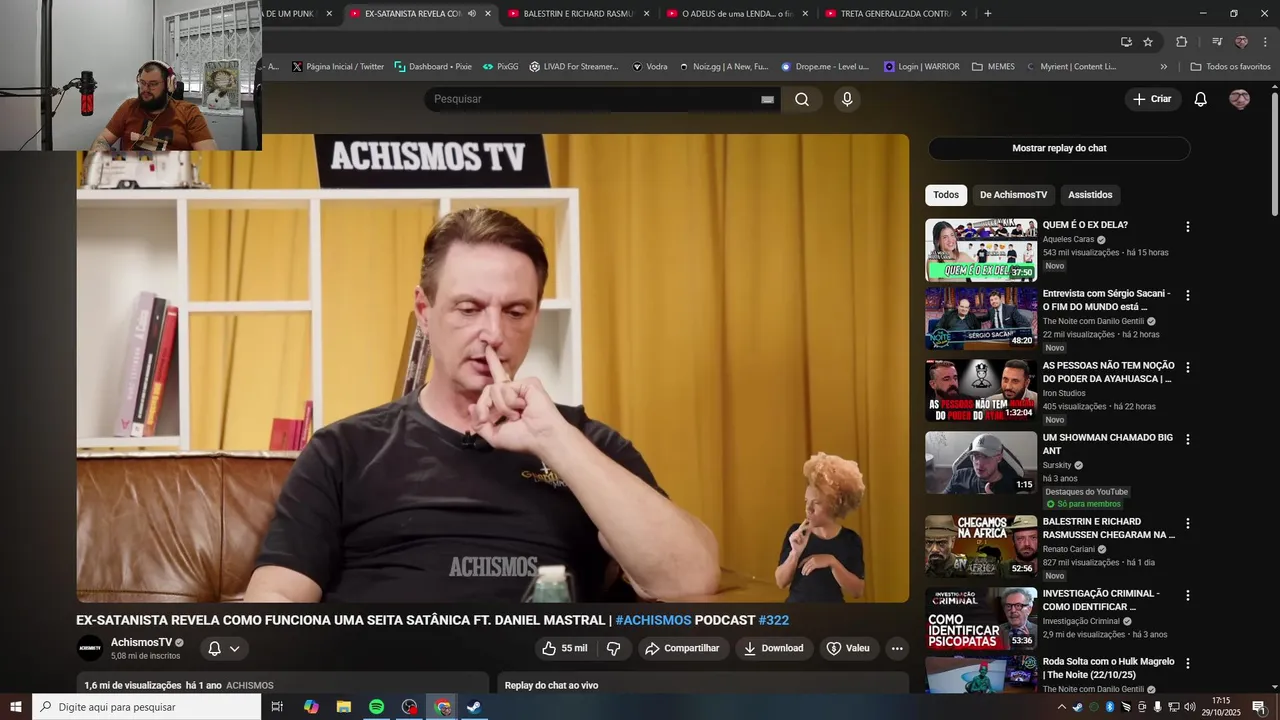Open Steam from the taskbar
This screenshot has height=720, width=1280.
474,707
